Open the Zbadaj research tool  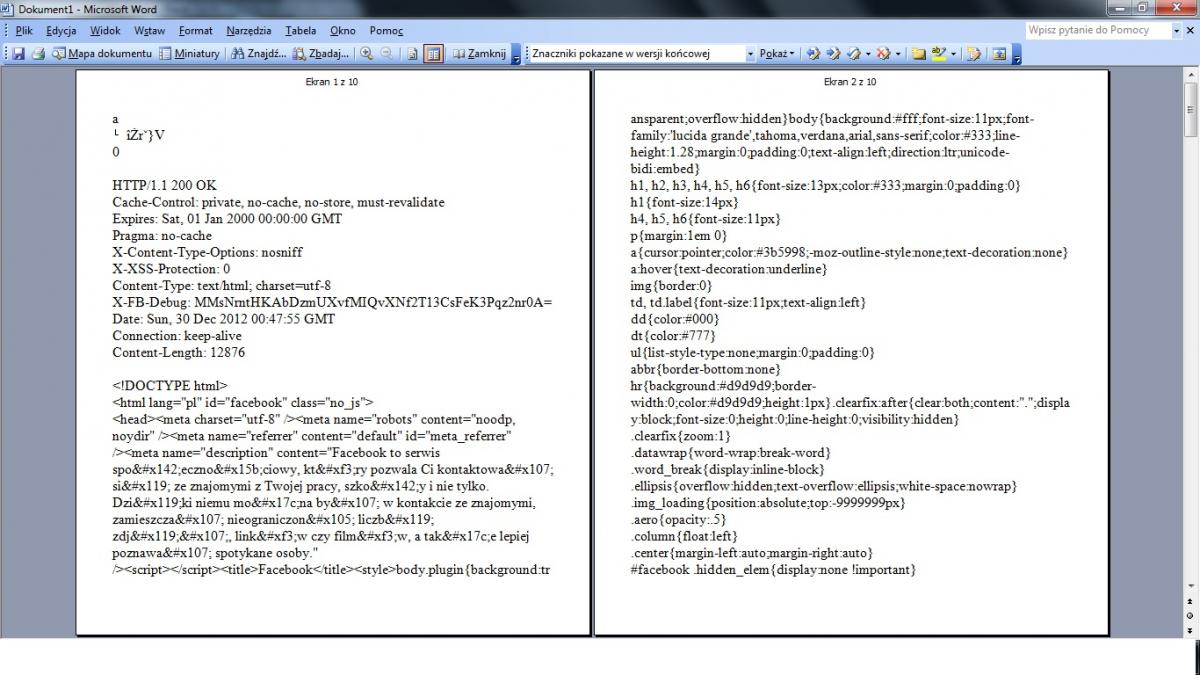pos(321,53)
